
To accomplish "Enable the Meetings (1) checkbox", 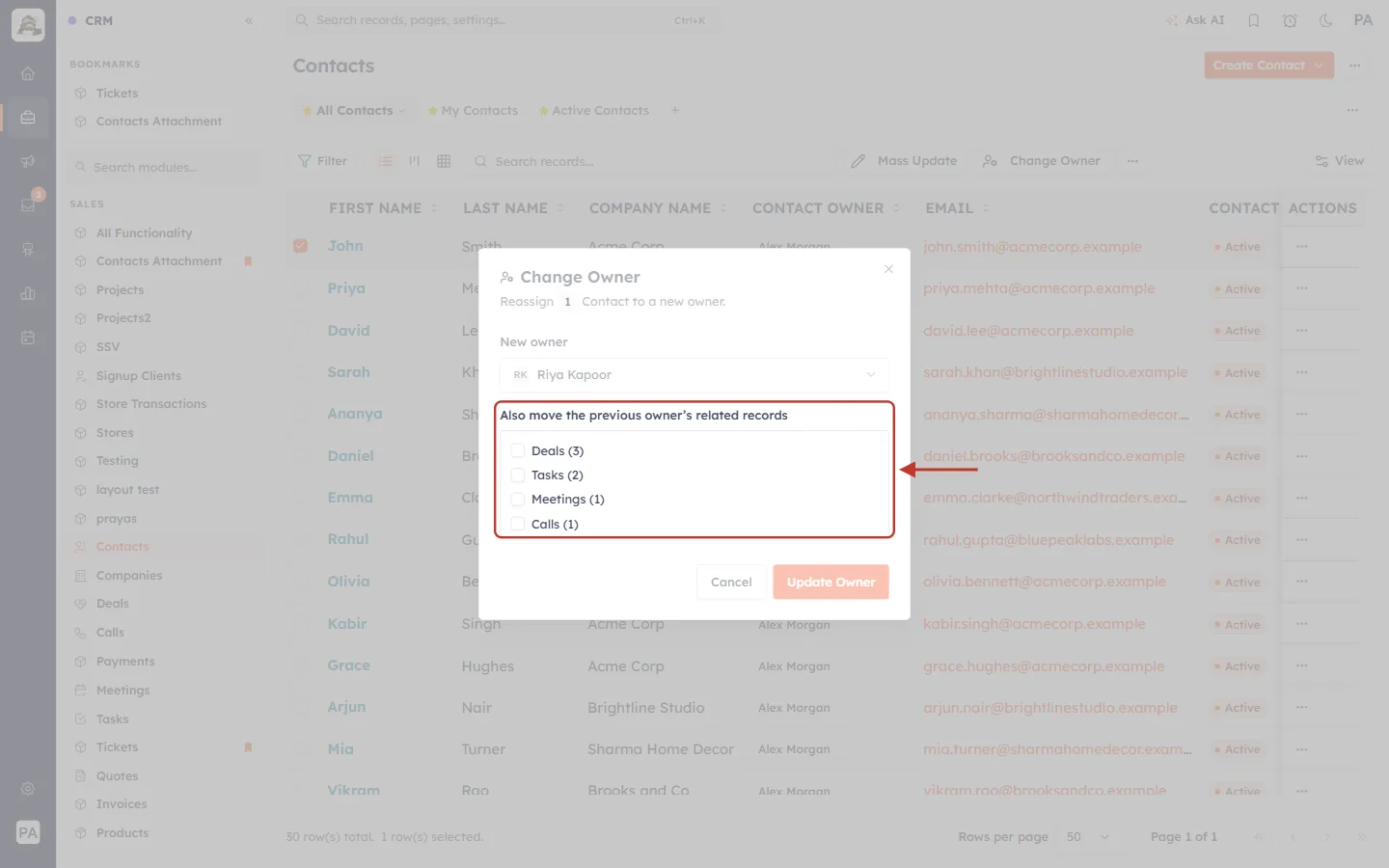I will [518, 499].
